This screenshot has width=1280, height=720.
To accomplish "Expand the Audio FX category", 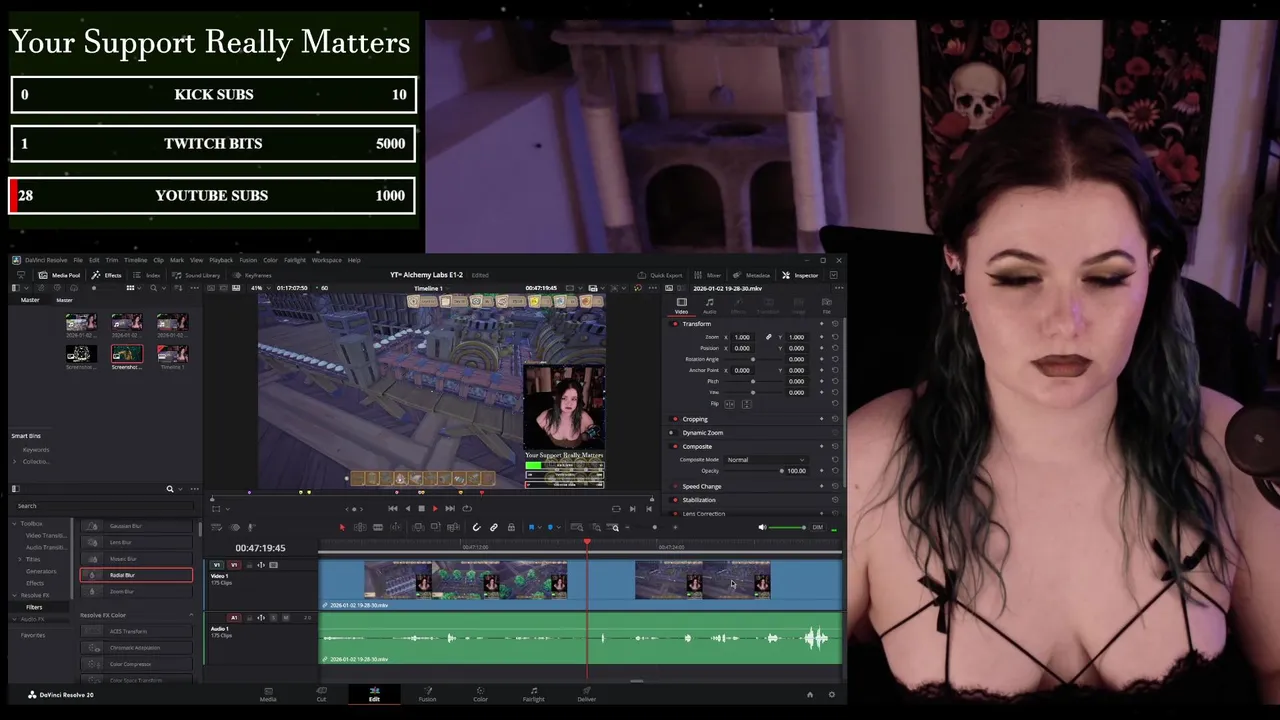I will tap(14, 619).
